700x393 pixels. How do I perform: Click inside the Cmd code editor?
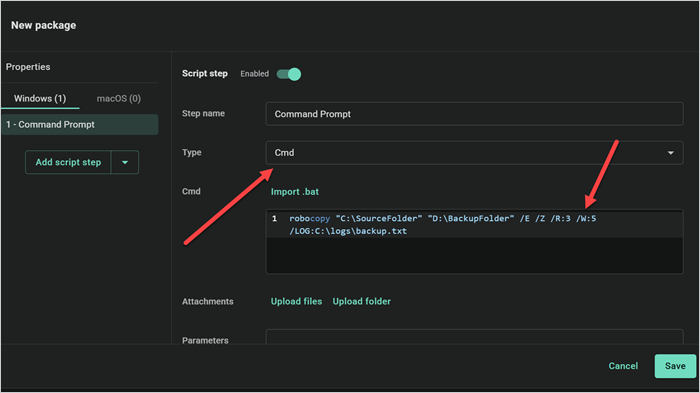474,241
